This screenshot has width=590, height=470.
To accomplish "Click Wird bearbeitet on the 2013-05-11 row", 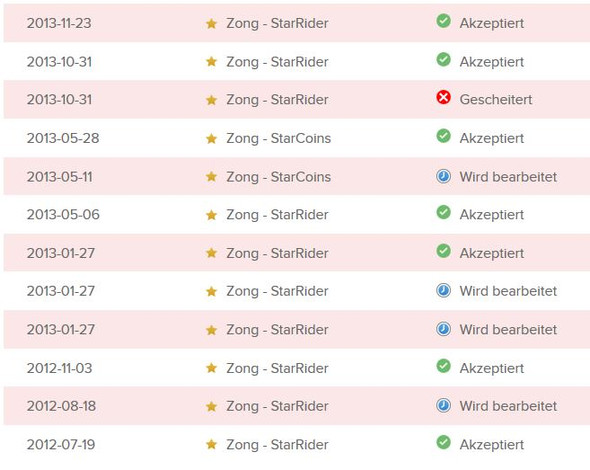I will (x=508, y=177).
